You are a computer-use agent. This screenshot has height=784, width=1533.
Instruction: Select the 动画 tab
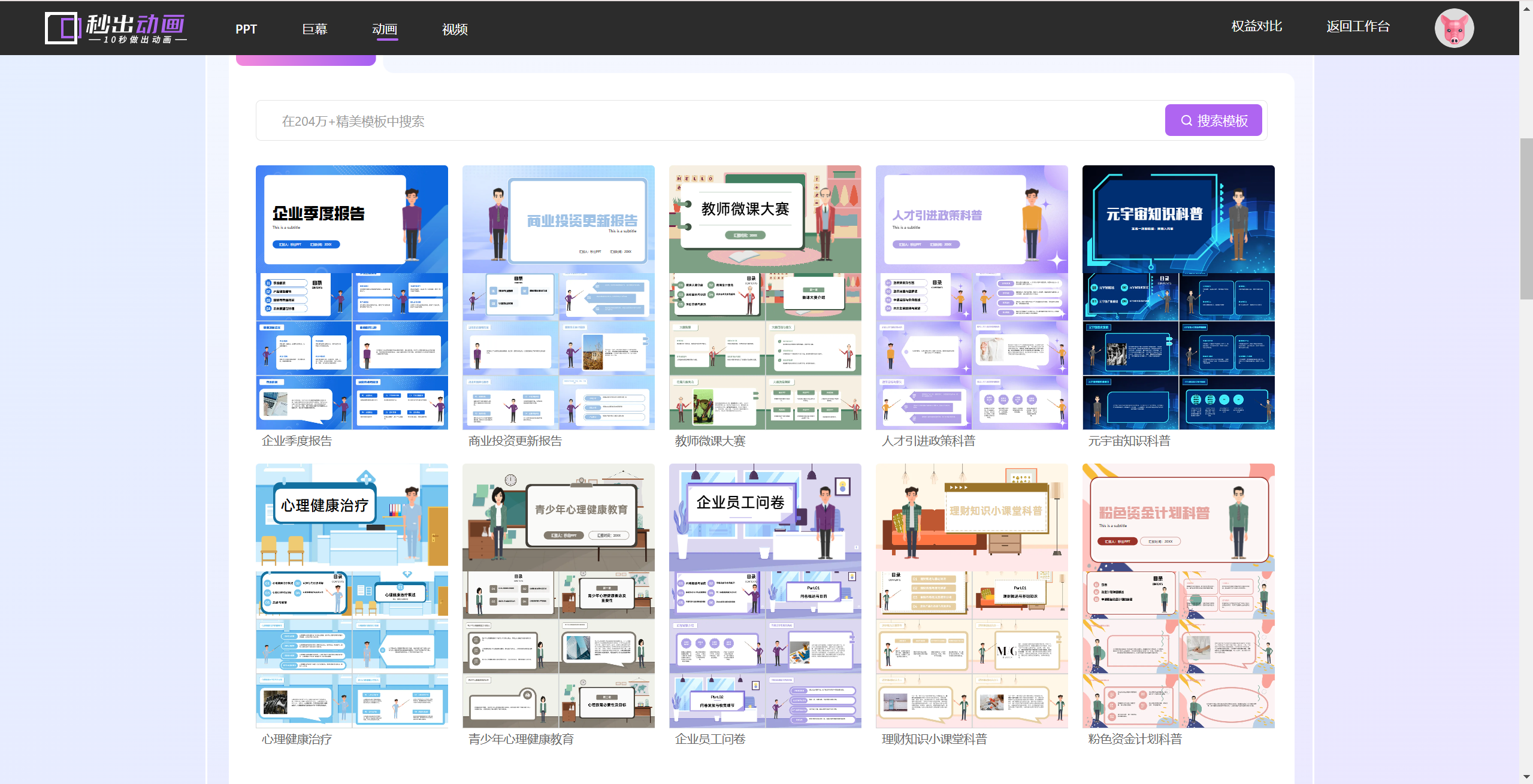click(x=385, y=29)
